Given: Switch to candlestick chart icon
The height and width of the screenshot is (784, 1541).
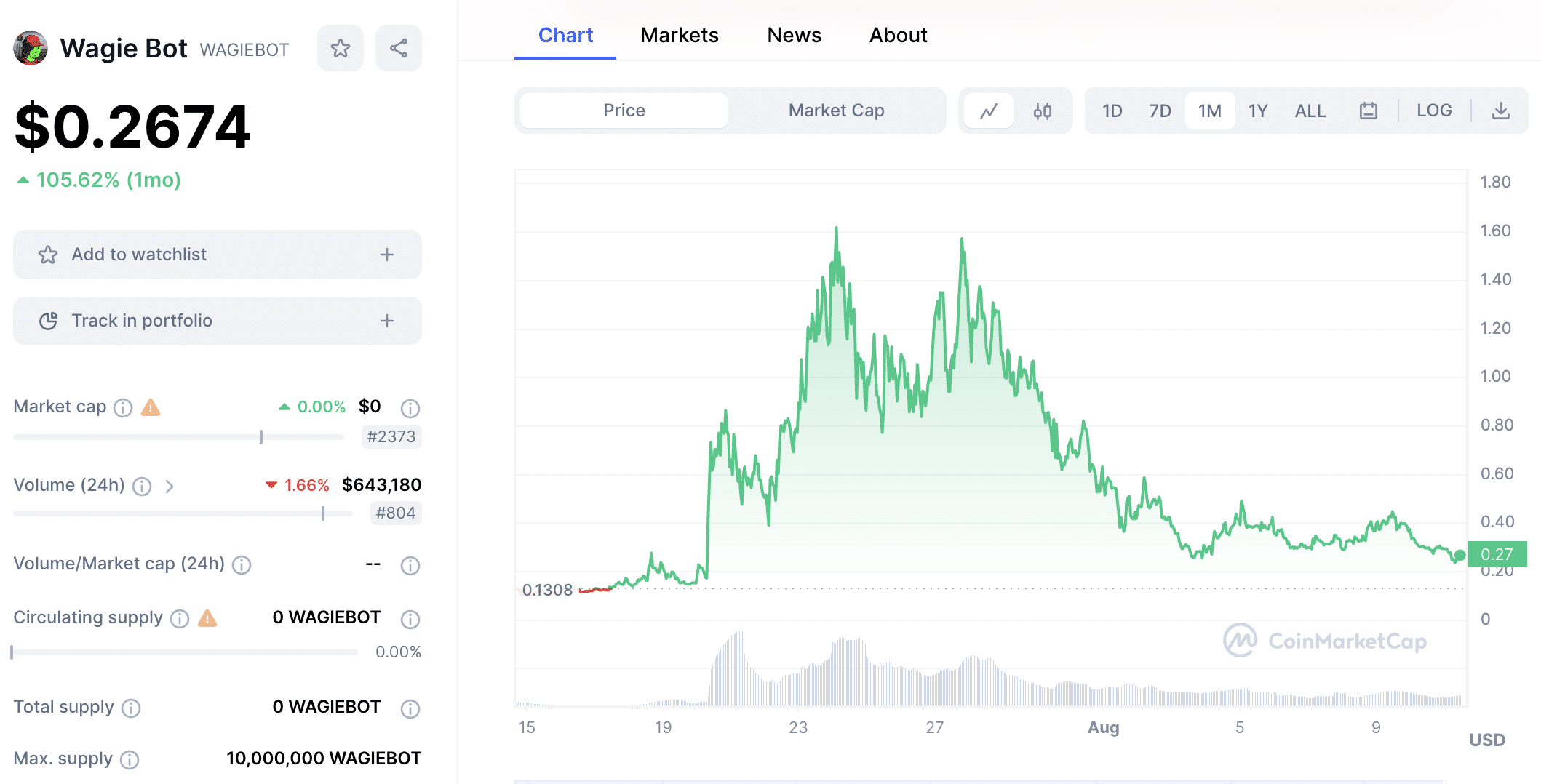Looking at the screenshot, I should pyautogui.click(x=1043, y=111).
